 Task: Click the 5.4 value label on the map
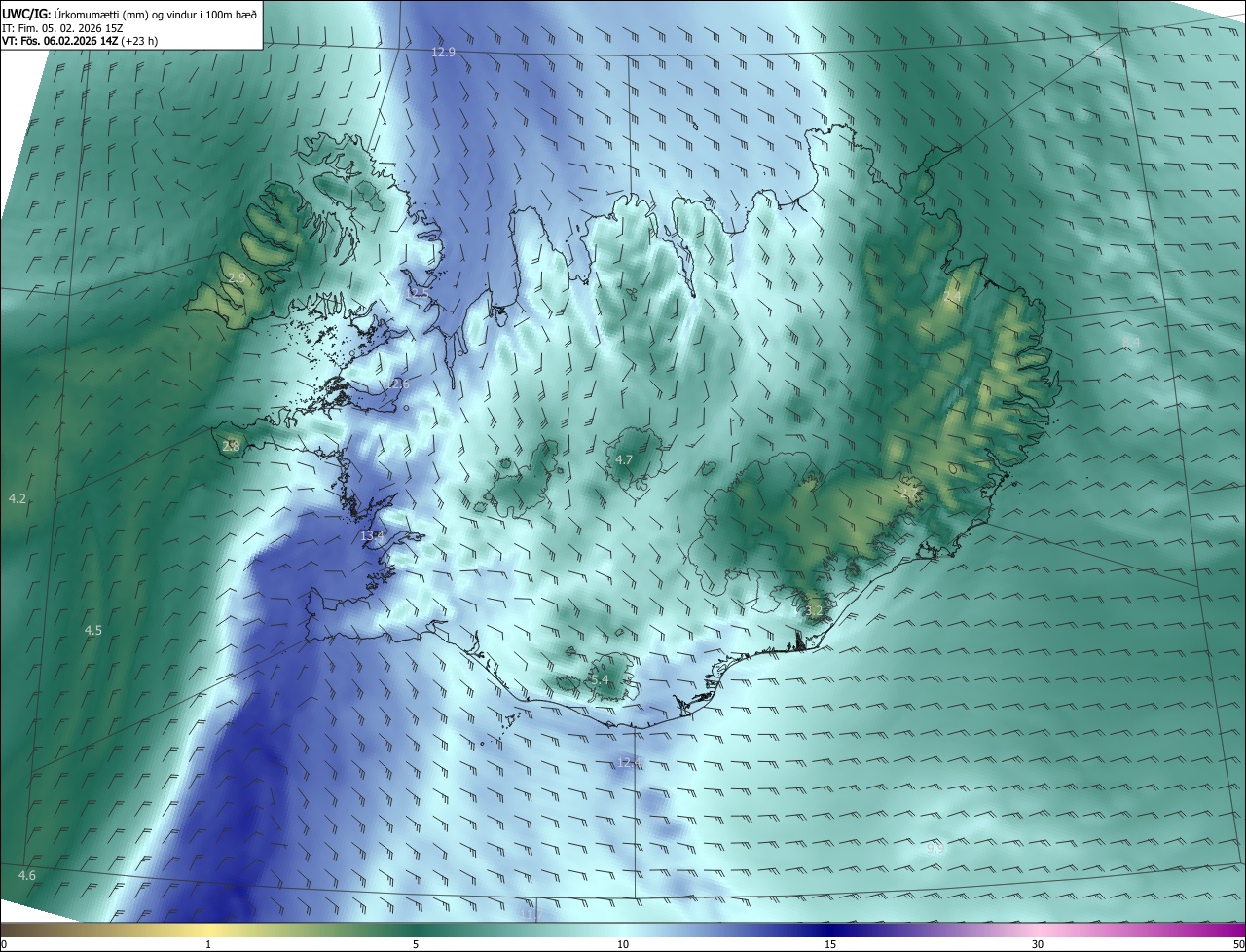coord(599,679)
